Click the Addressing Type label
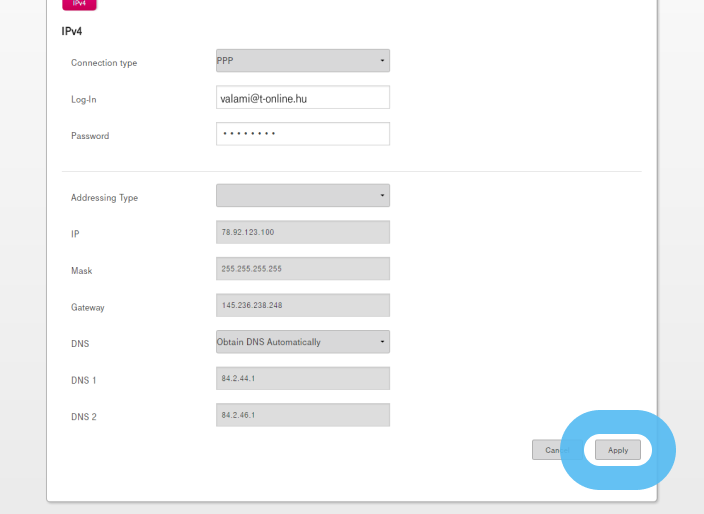The image size is (704, 514). coord(104,198)
